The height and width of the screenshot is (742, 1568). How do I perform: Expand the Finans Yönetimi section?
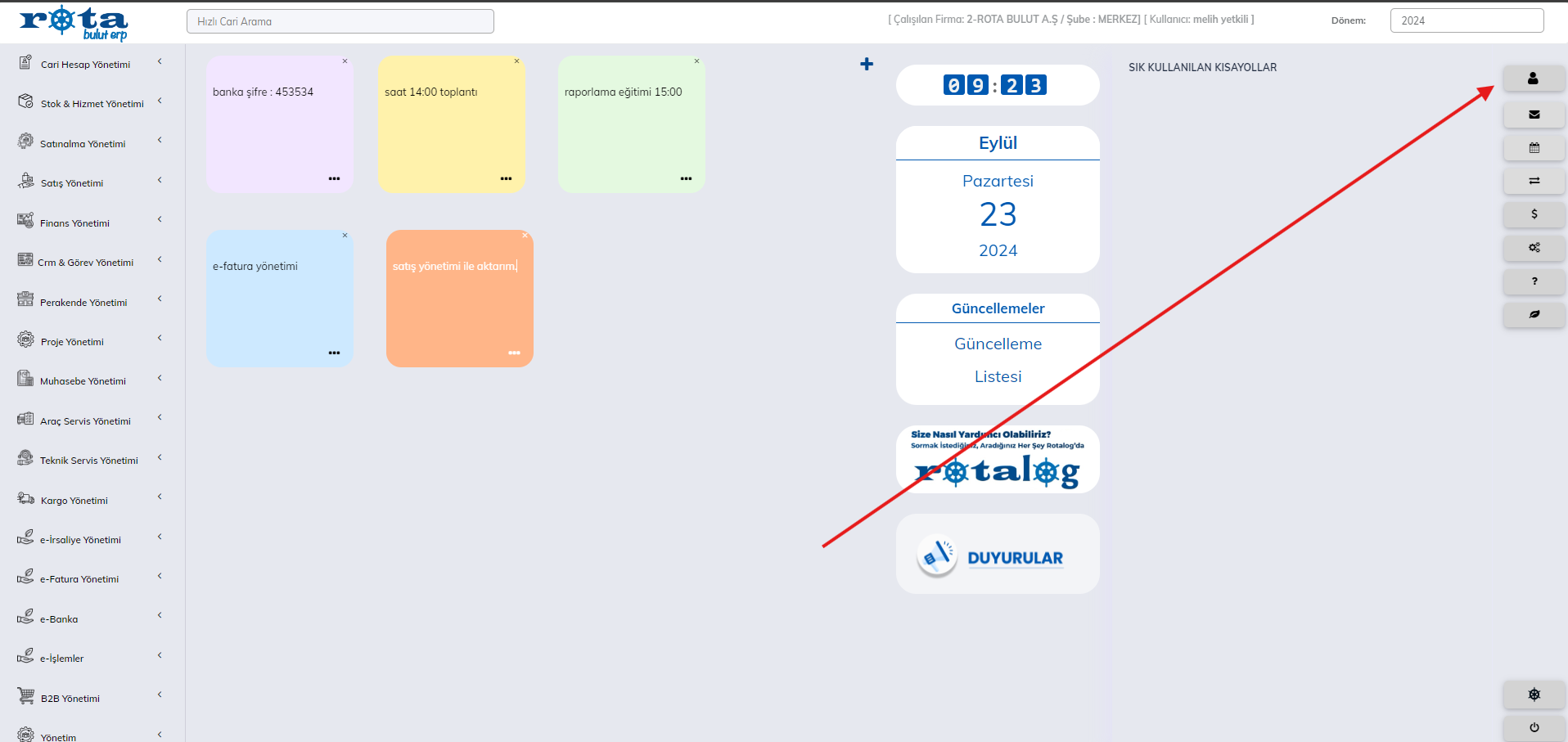click(x=74, y=223)
